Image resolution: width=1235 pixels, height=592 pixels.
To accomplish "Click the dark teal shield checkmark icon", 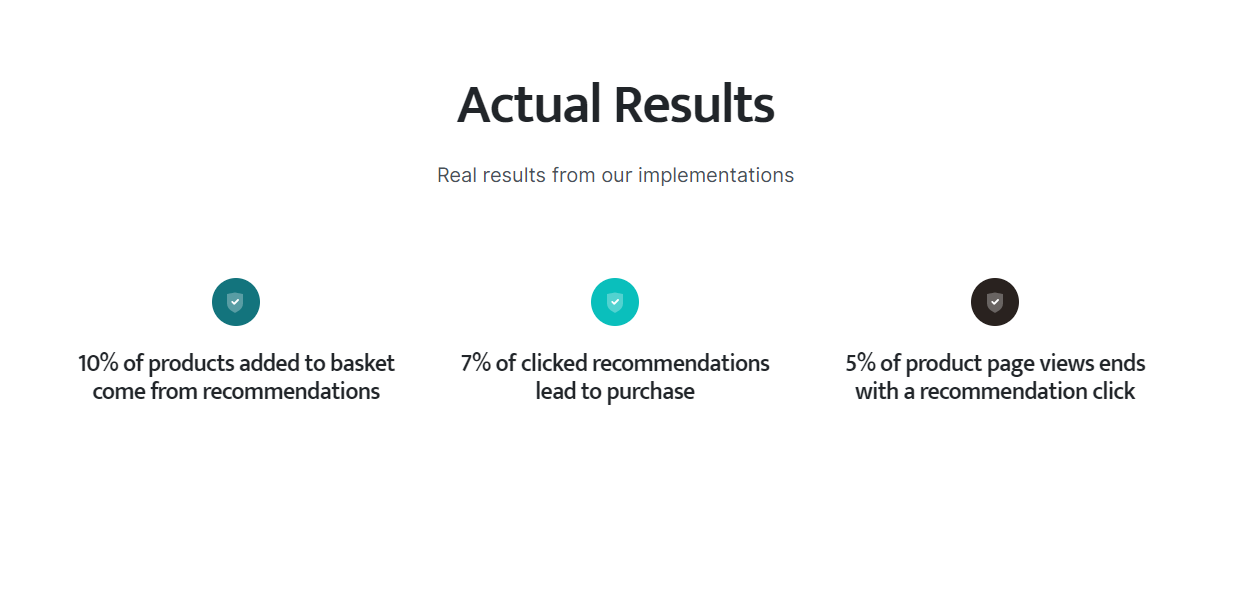I will (x=236, y=302).
